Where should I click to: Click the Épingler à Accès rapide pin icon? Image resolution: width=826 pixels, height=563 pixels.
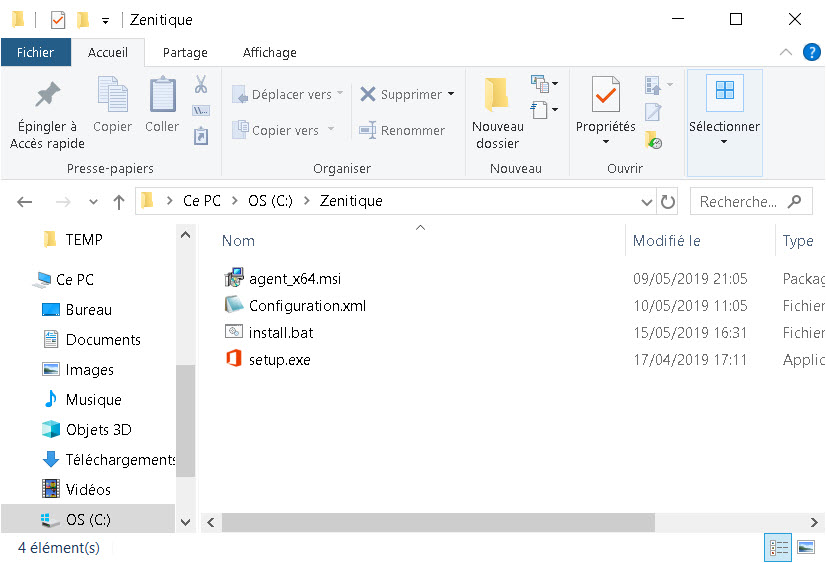47,96
